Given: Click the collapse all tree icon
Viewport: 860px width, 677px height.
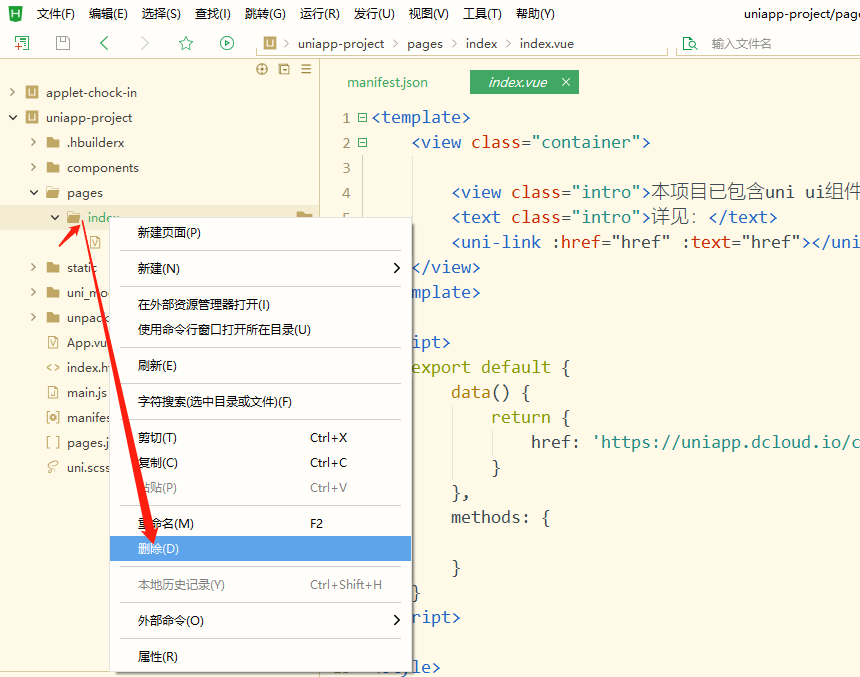Looking at the screenshot, I should [284, 69].
